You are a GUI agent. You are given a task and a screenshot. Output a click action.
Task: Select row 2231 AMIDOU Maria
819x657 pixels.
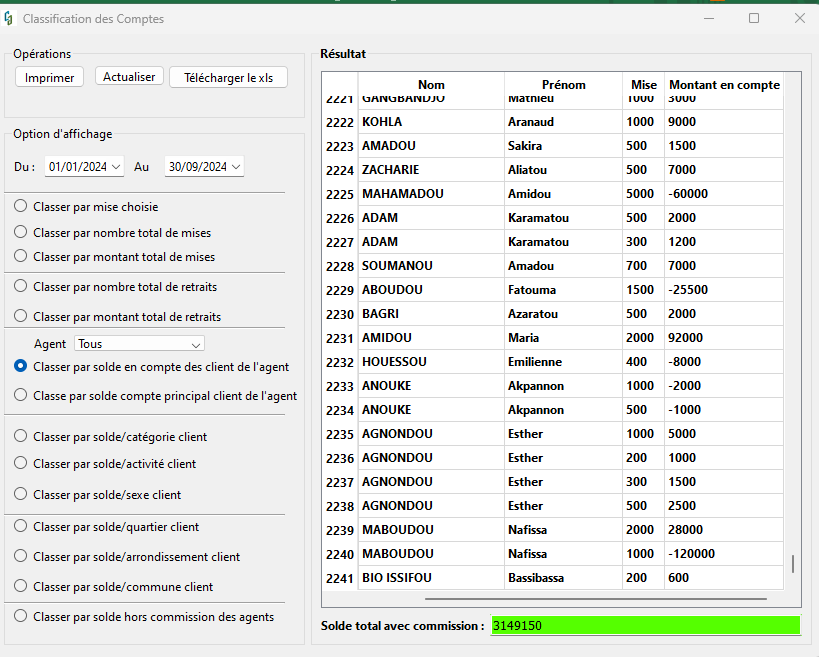click(553, 338)
